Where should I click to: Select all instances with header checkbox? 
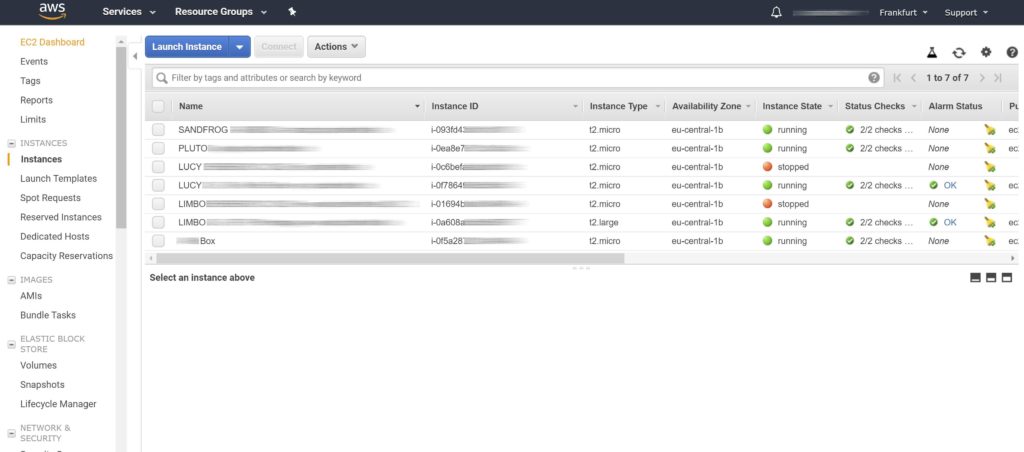pos(159,106)
